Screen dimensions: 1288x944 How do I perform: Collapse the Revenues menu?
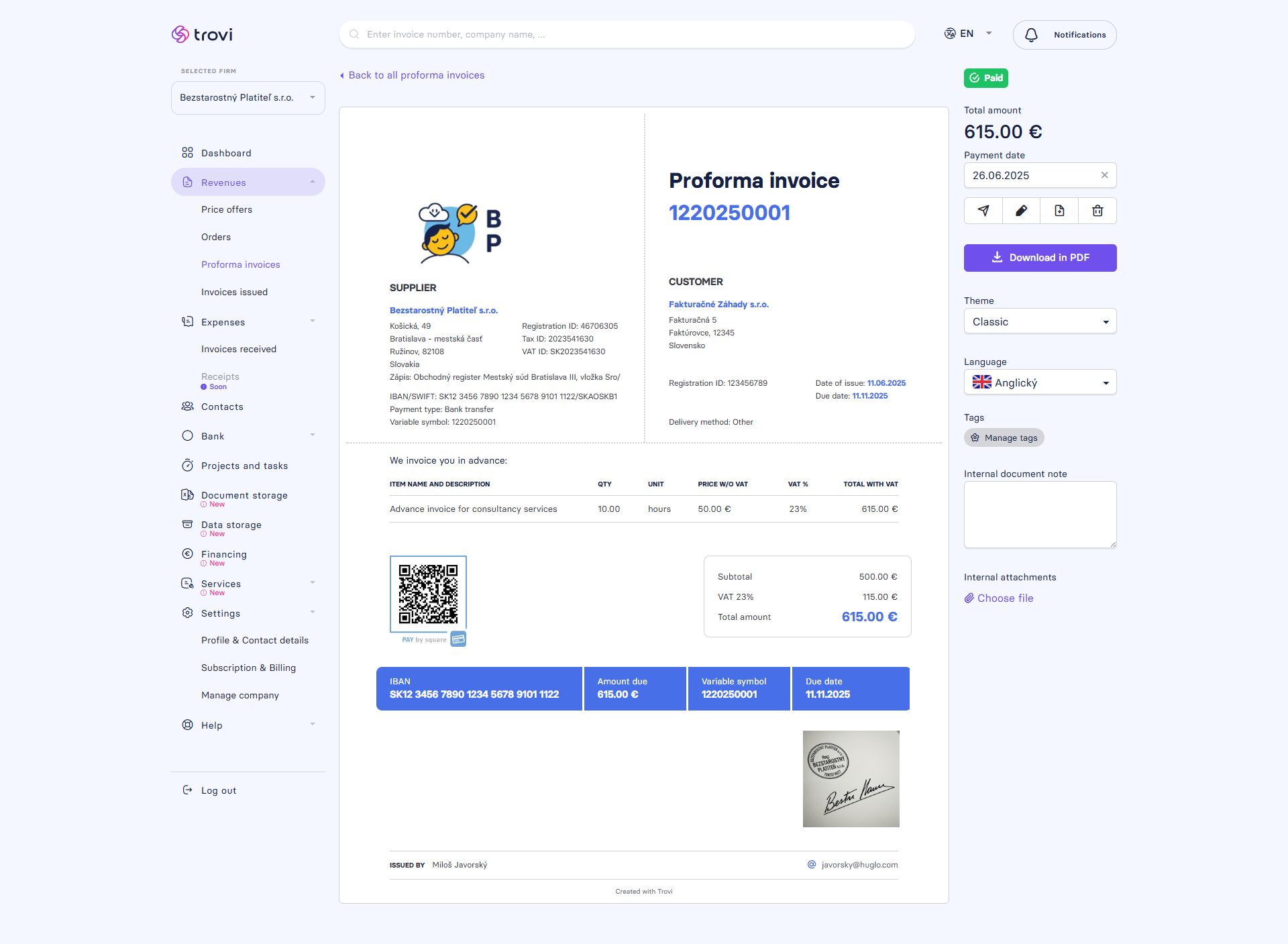click(x=248, y=182)
